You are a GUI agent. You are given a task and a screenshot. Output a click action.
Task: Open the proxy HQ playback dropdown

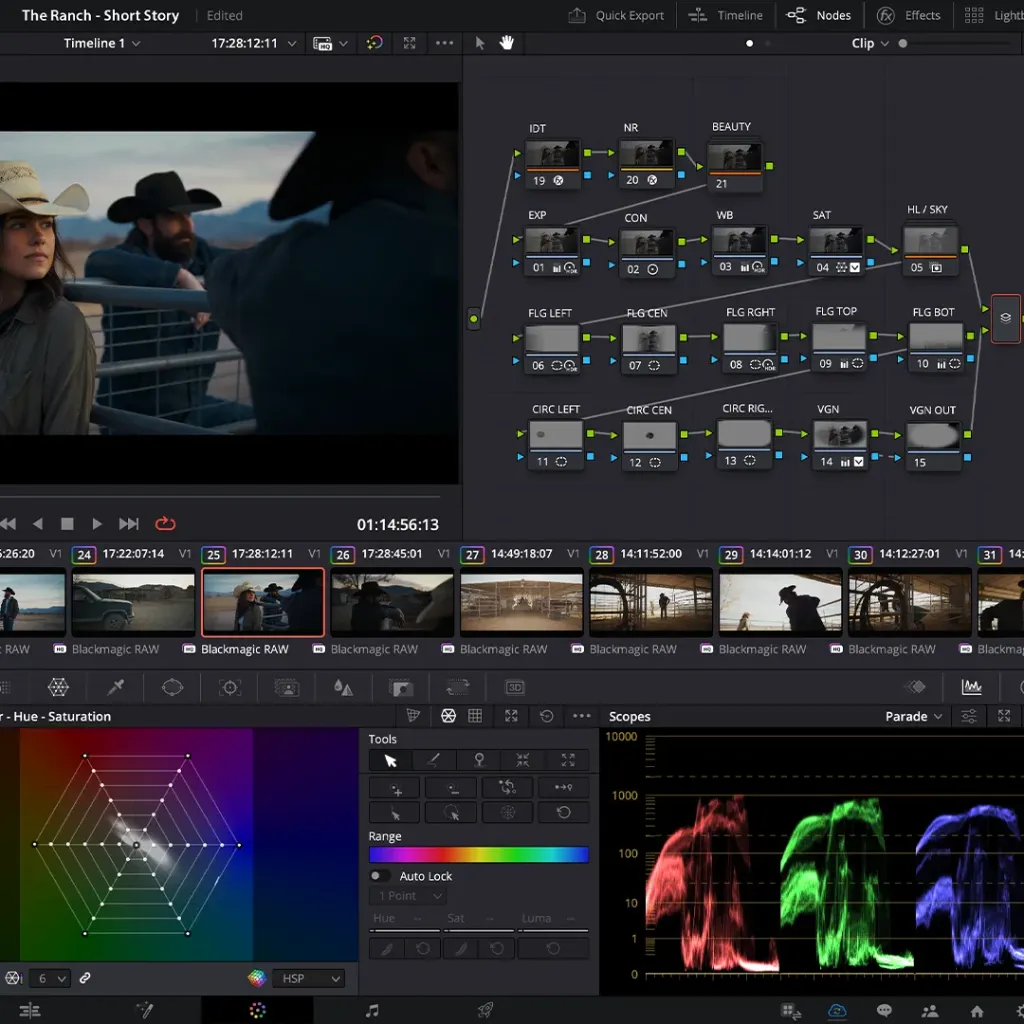click(330, 44)
